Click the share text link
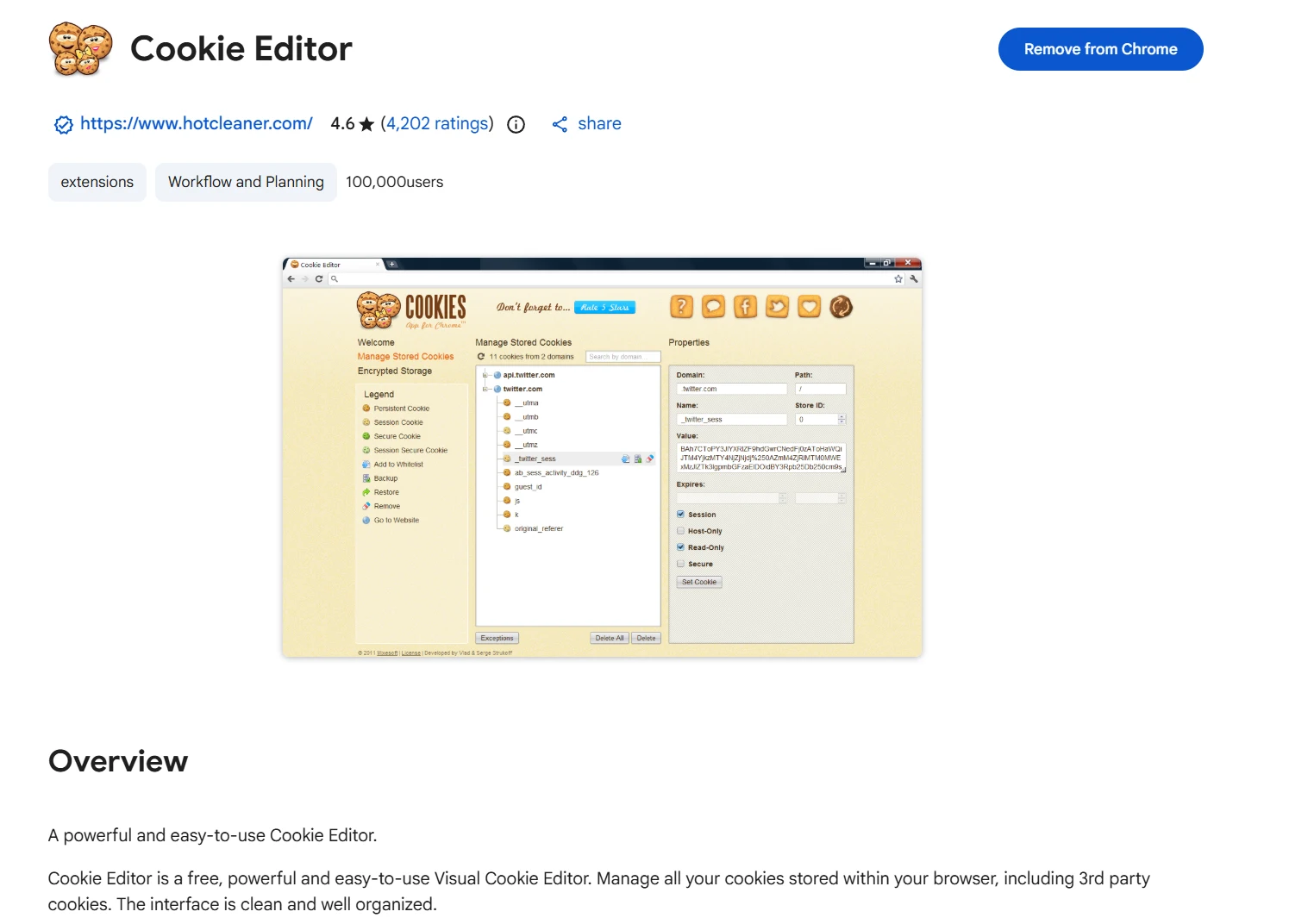1314x924 pixels. pos(599,123)
